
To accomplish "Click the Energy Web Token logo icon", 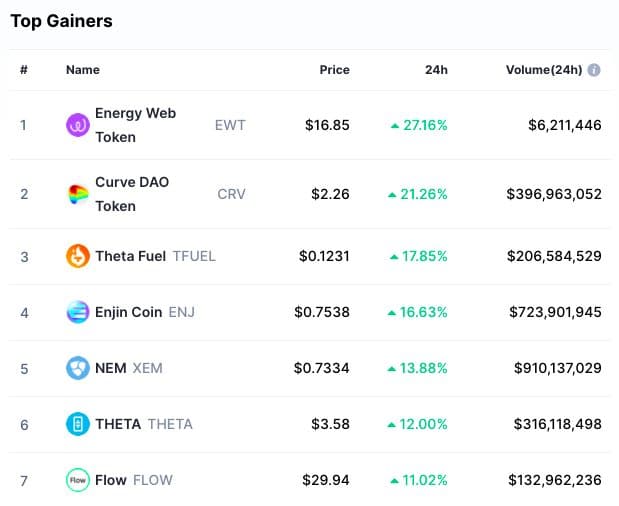I will coord(77,125).
